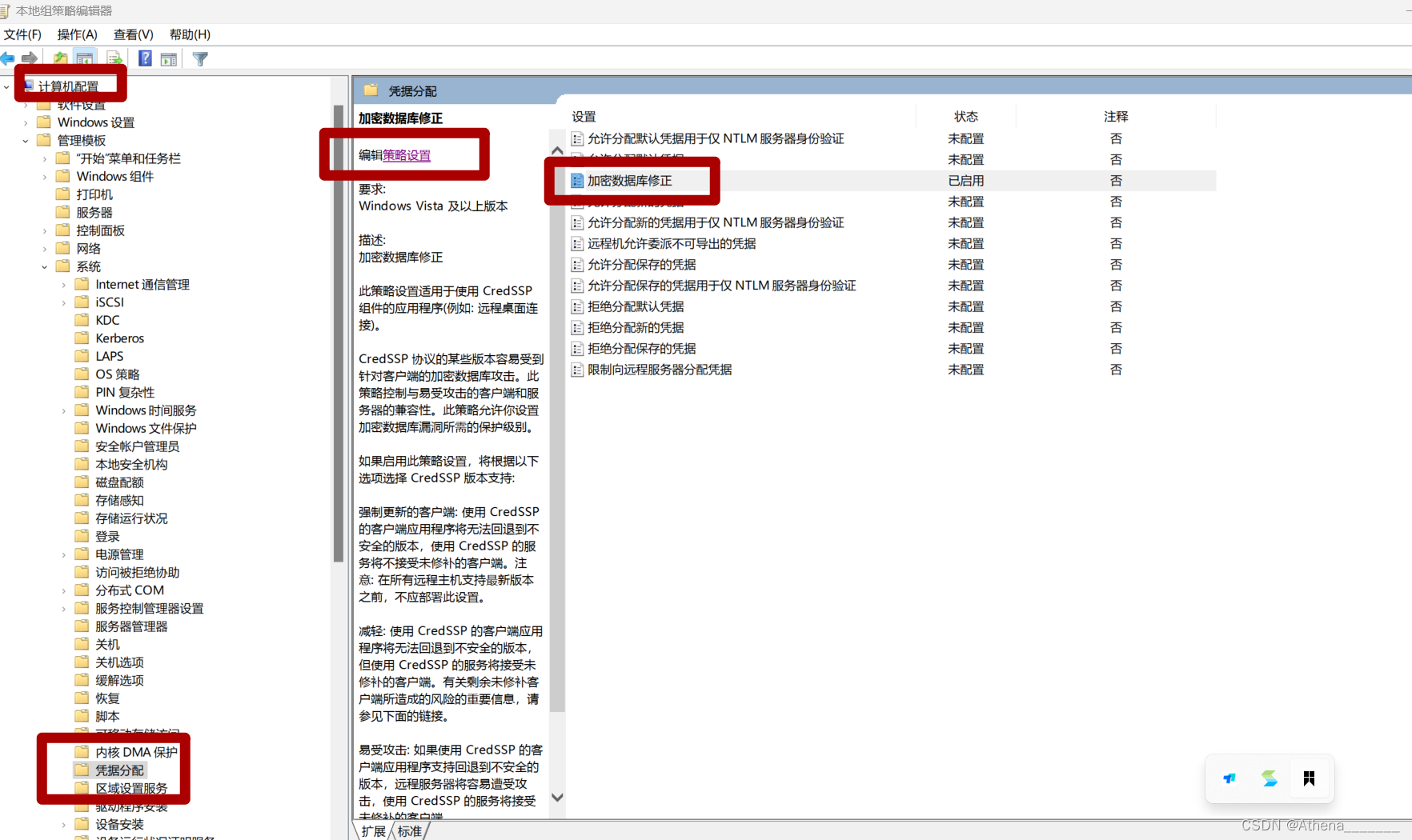
Task: Open the 操作(A) menu
Action: (77, 34)
